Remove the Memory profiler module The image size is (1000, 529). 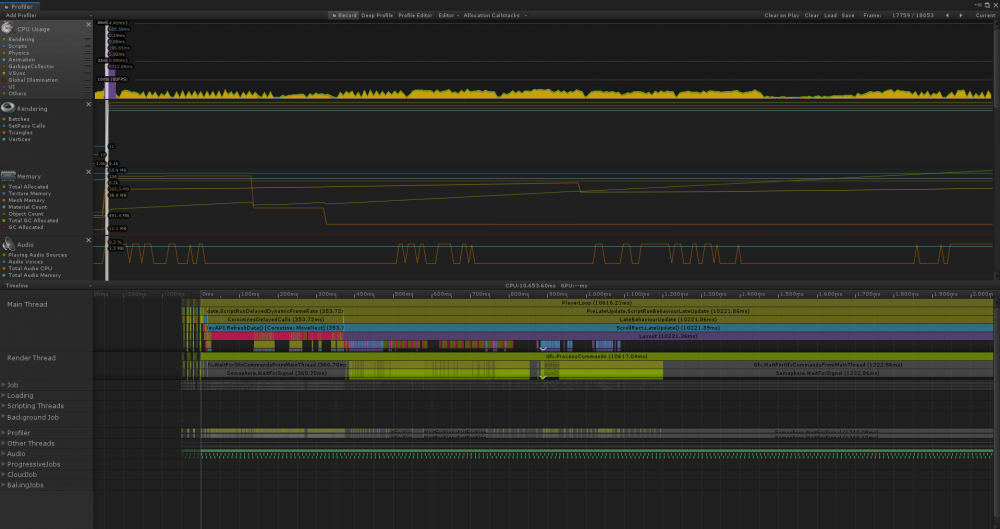coord(89,173)
